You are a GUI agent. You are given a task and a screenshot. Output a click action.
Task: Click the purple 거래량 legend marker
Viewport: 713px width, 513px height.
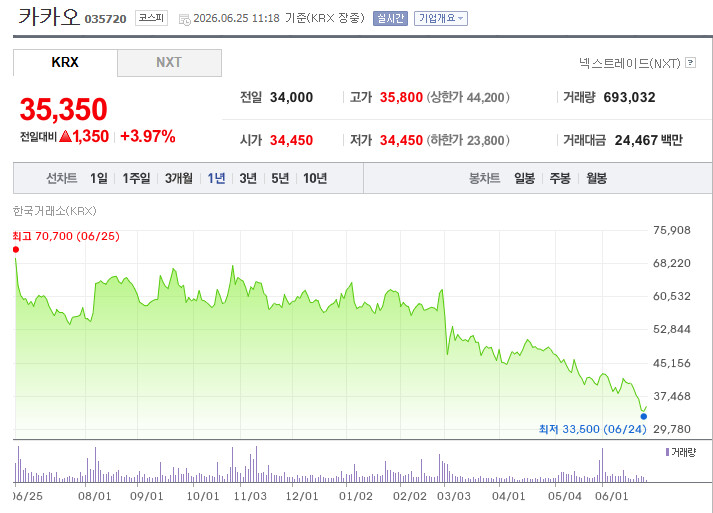coord(667,452)
